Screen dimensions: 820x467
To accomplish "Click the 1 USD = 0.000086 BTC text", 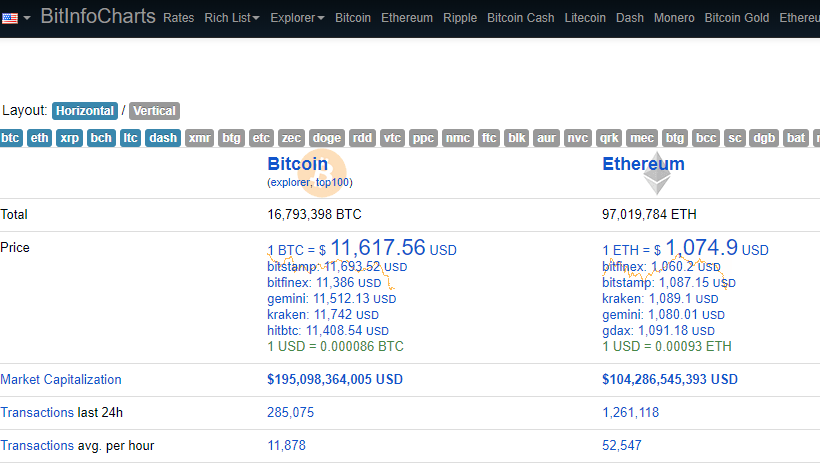I will 335,347.
